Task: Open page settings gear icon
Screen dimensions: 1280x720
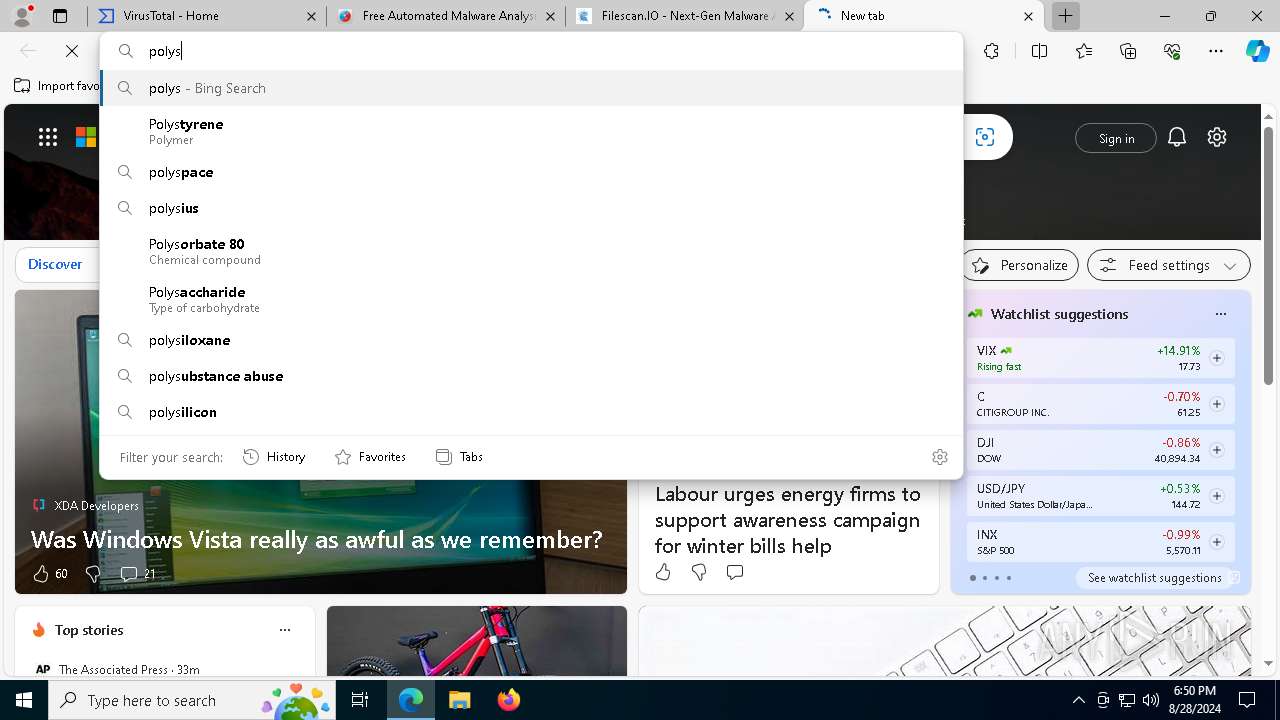Action: 1217,137
